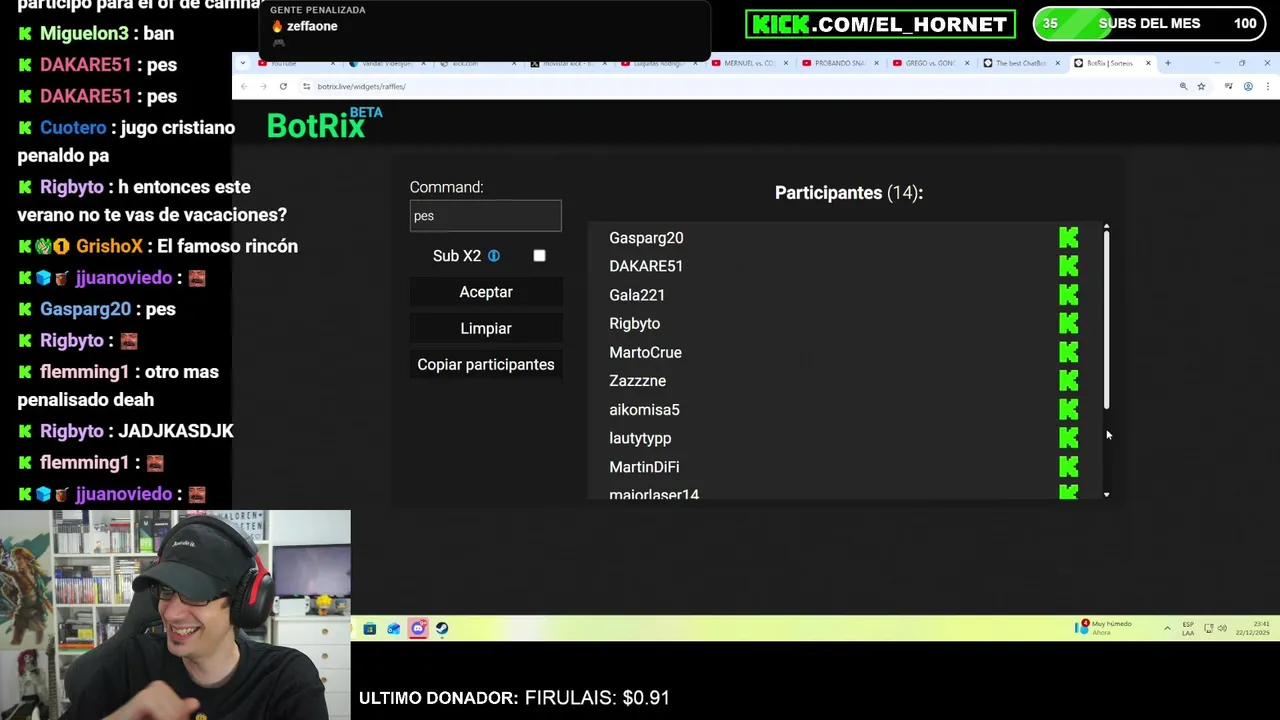
Task: Select participant Gala221 in list
Action: pyautogui.click(x=637, y=295)
